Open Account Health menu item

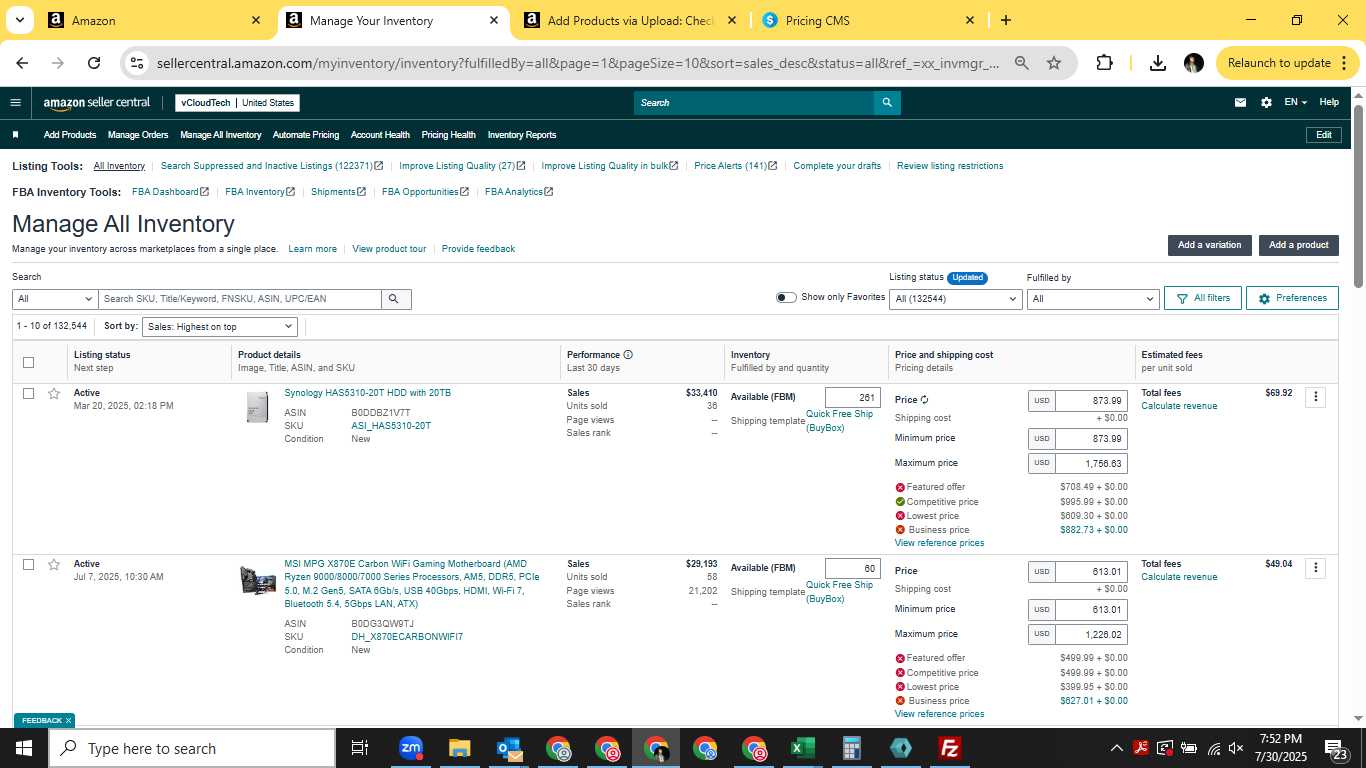coord(380,135)
